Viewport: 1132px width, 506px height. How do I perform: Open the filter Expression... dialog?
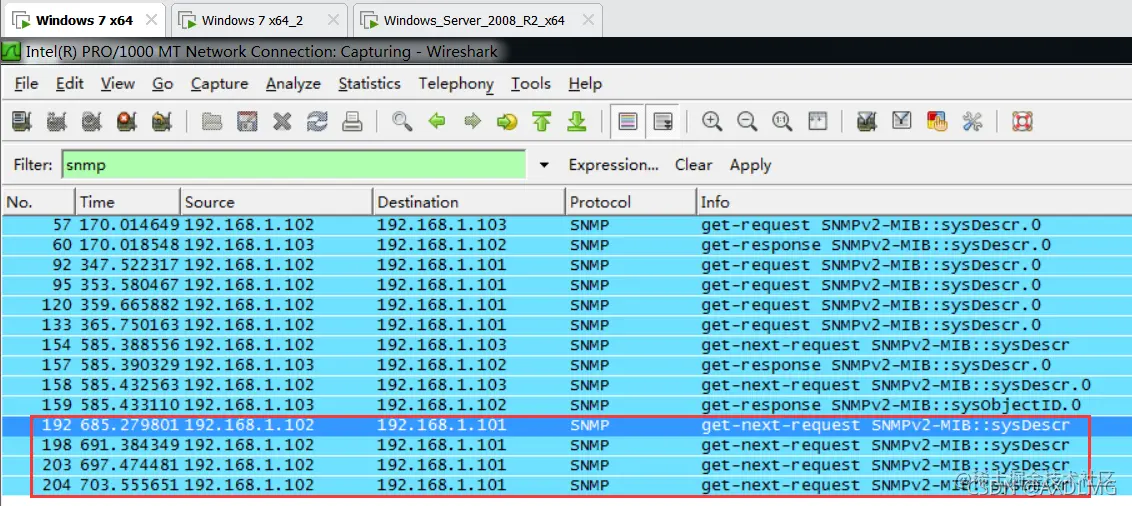coord(614,165)
